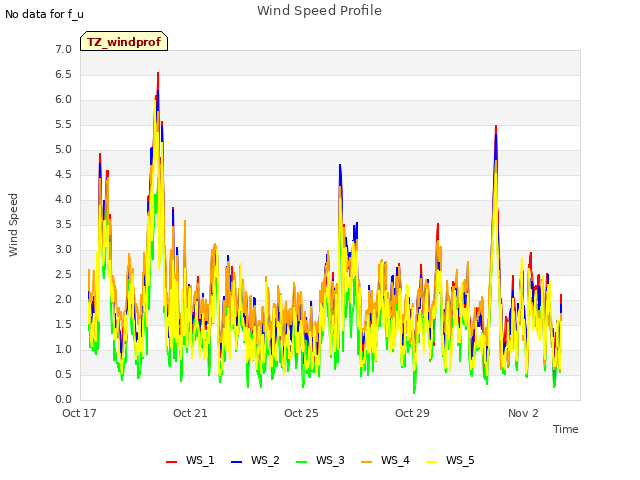Click the 3.0 y-axis tick label
Viewport: 640px width, 480px height.
(x=63, y=249)
